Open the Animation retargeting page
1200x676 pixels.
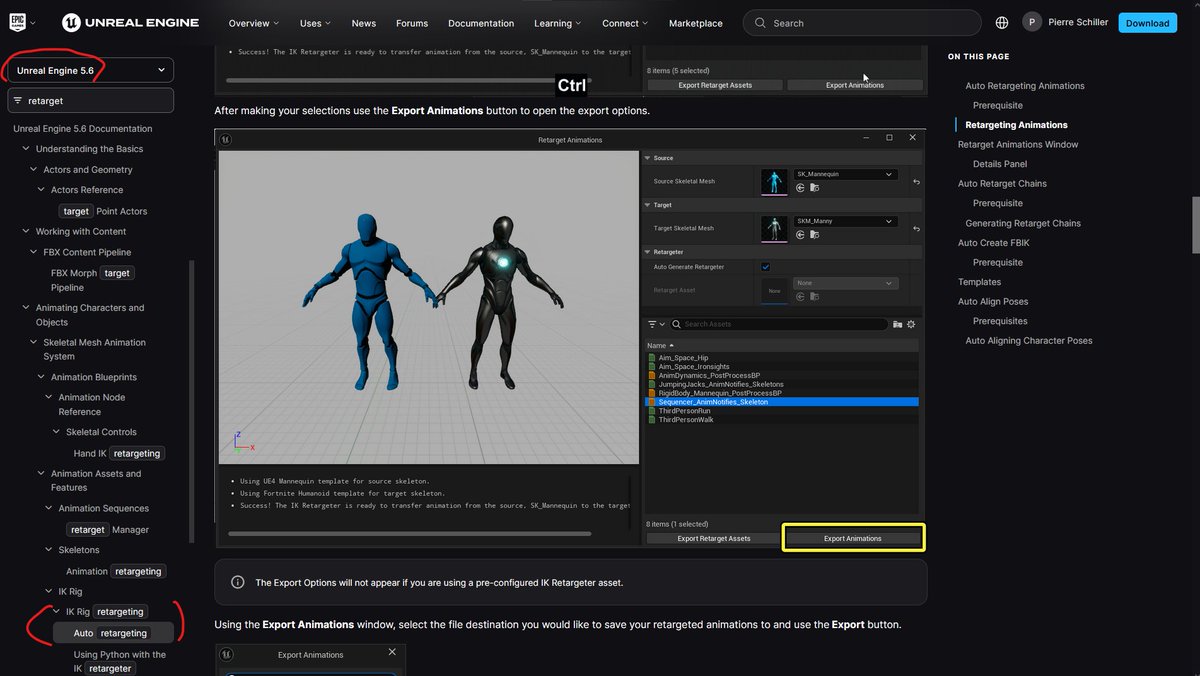tap(116, 571)
